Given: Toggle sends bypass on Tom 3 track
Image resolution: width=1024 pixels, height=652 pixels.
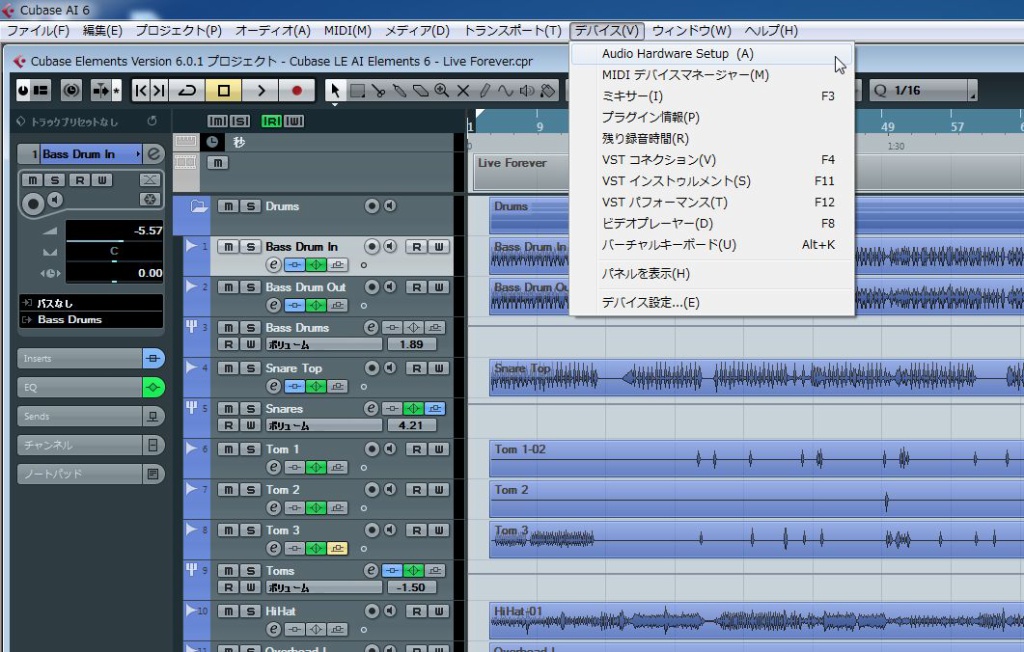Looking at the screenshot, I should click(x=338, y=548).
